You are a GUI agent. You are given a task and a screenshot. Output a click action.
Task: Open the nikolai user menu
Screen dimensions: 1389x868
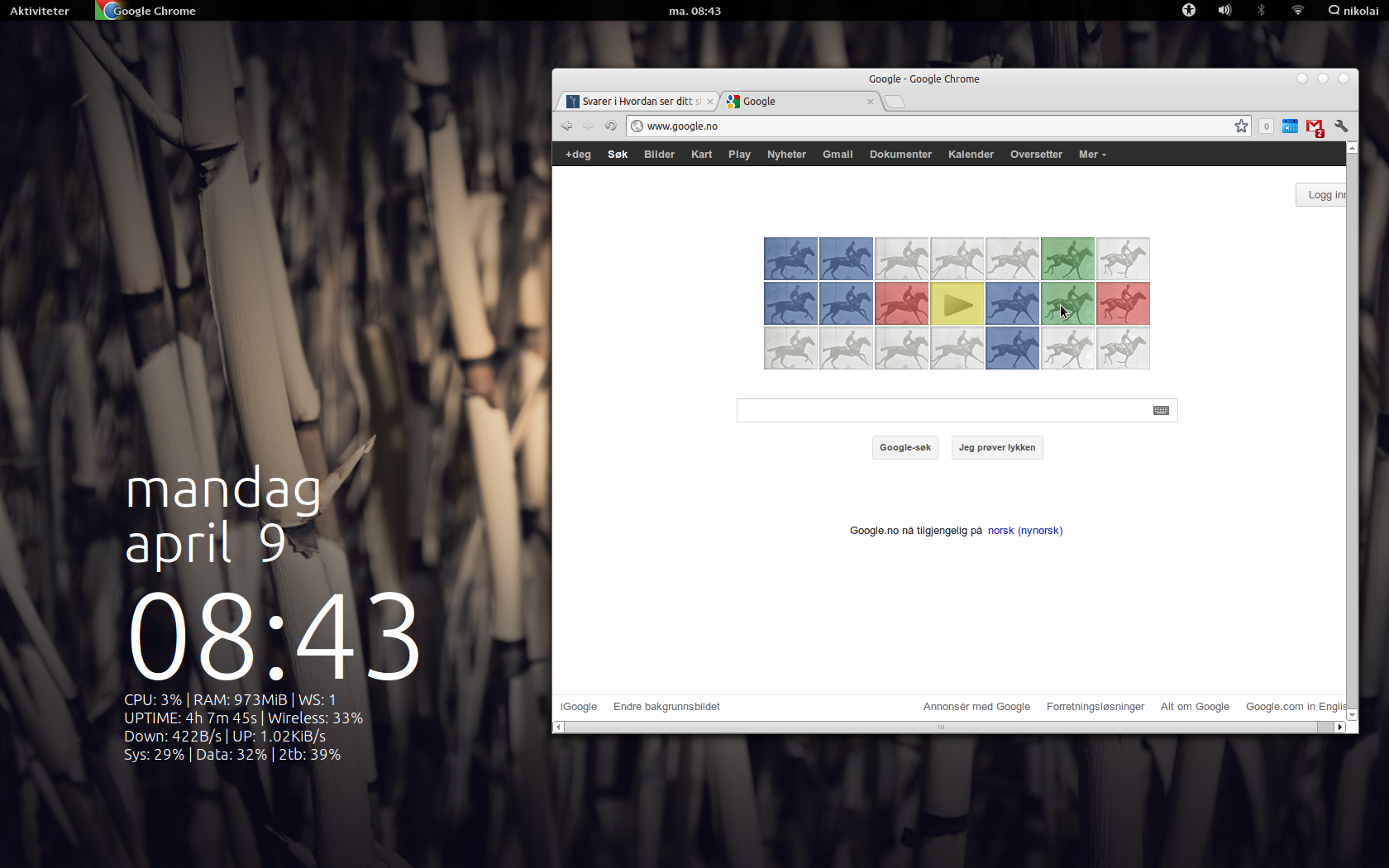1353,11
